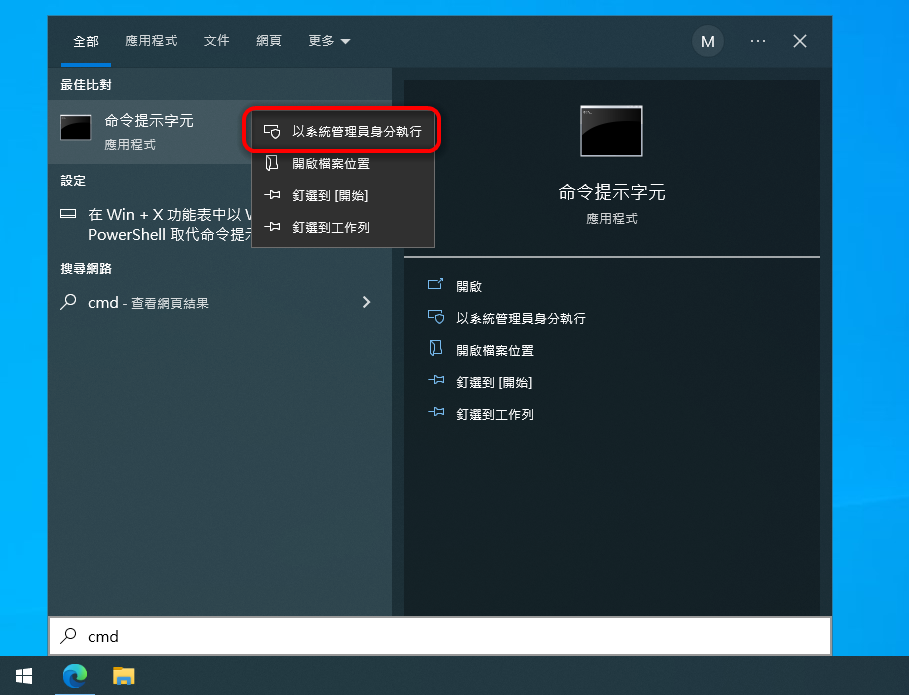Screen dimensions: 909x695
Task: Switch to the 應用程式 tab
Action: tap(151, 41)
